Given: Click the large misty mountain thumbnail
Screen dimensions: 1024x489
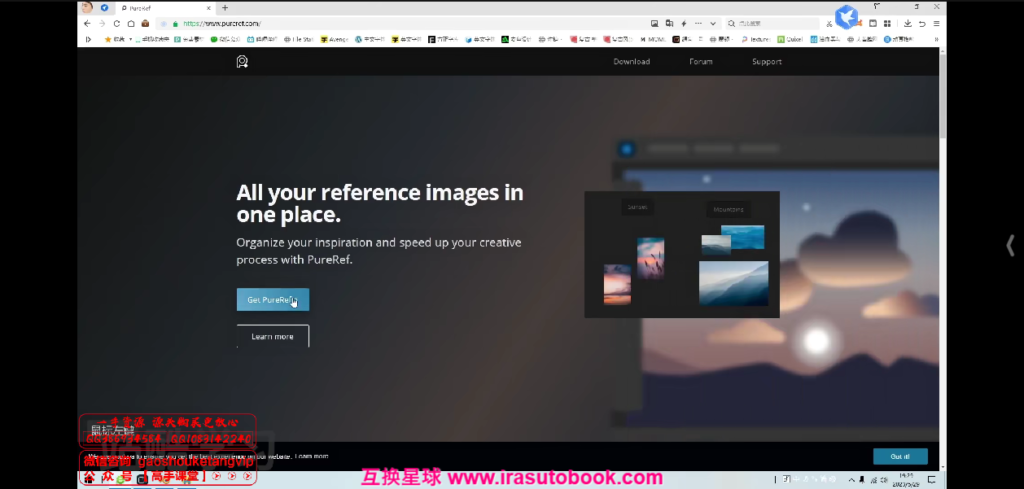Looking at the screenshot, I should point(733,283).
